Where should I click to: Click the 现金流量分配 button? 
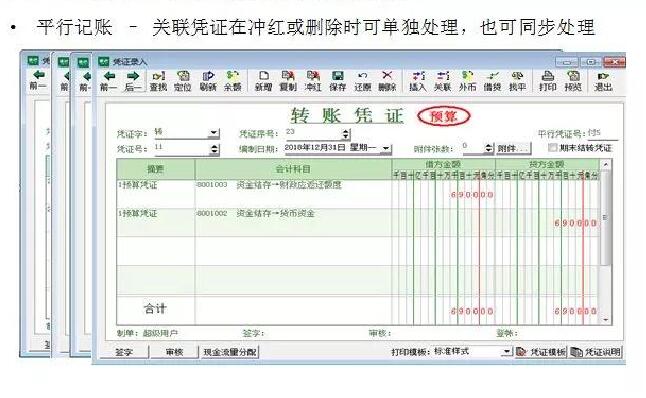(x=230, y=352)
